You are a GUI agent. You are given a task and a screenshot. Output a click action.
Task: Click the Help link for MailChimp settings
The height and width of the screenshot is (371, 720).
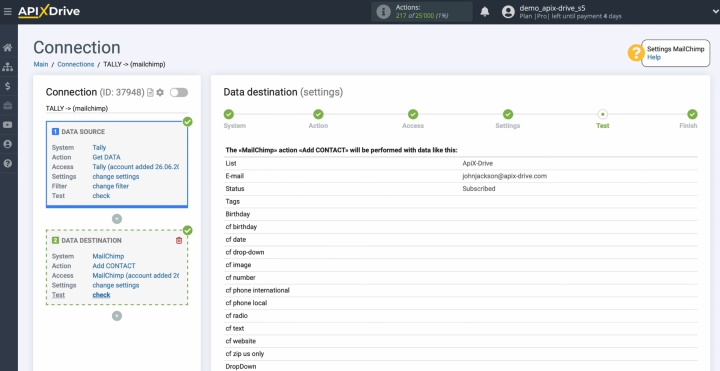[x=654, y=57]
